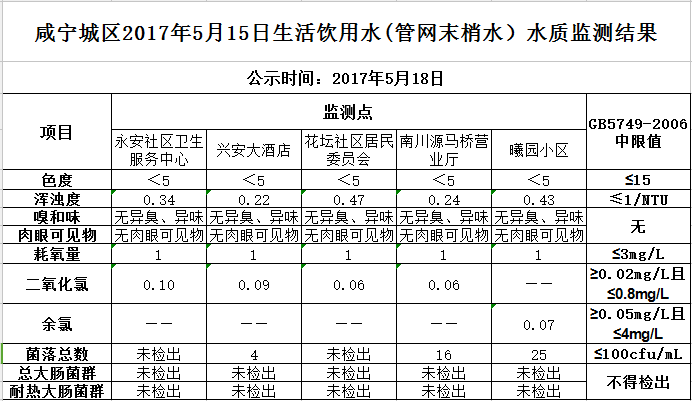
Task: Click the 菌落总数 value 25 cell
Action: coord(538,354)
